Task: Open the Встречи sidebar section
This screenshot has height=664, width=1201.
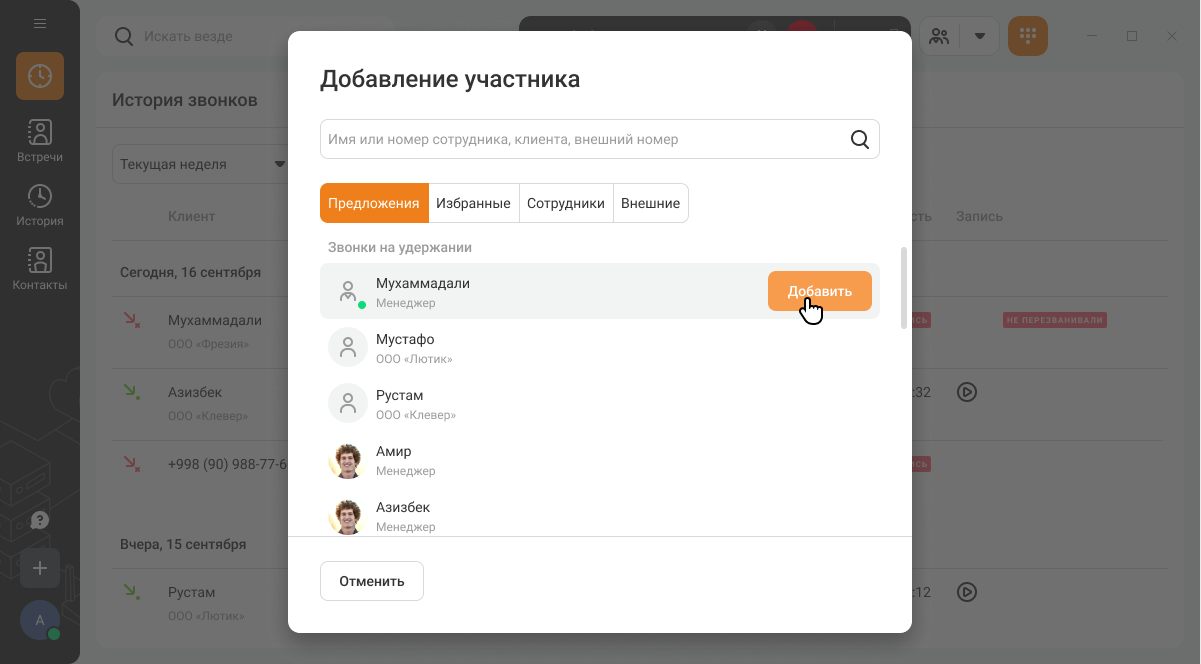Action: click(40, 141)
